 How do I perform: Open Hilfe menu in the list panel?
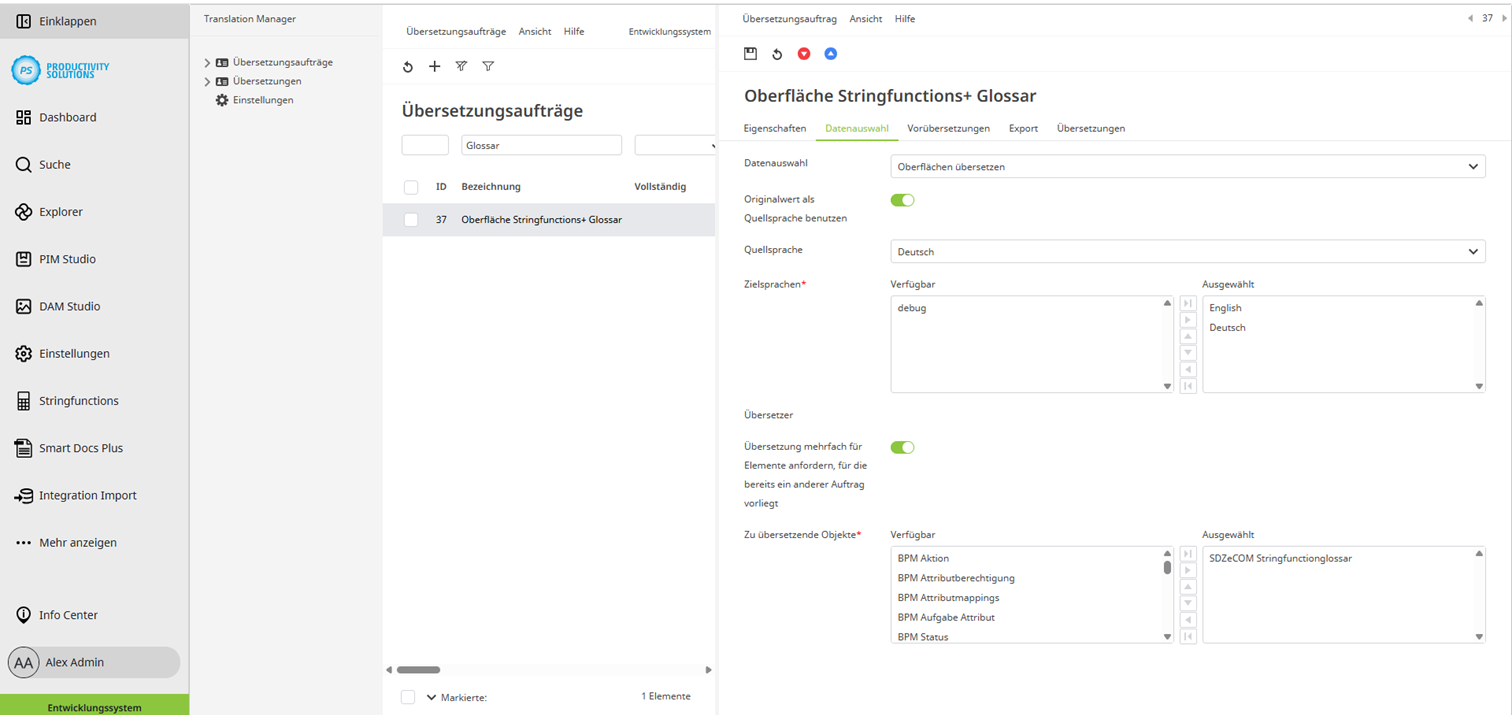click(x=574, y=32)
